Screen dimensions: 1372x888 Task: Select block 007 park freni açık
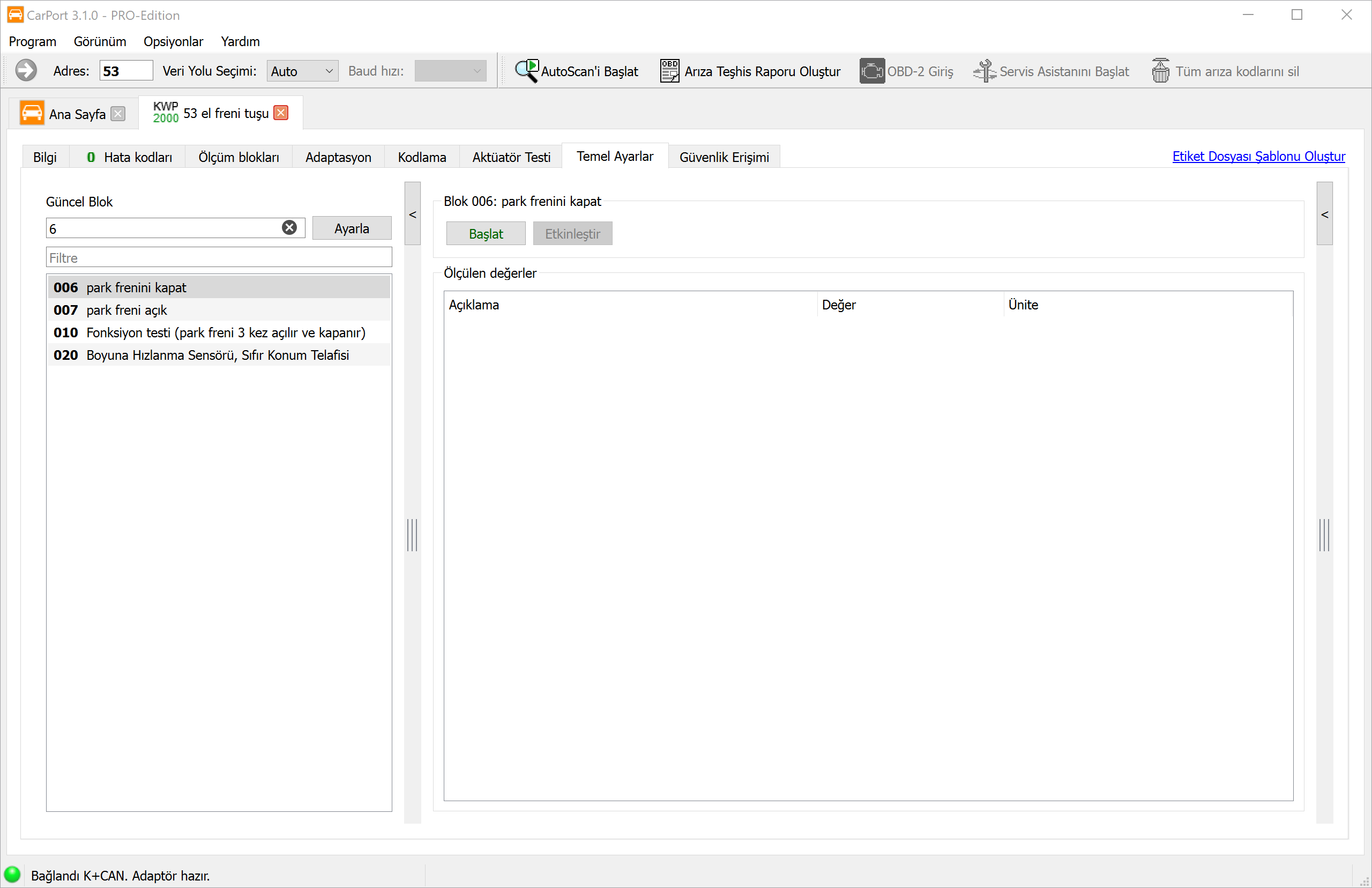click(219, 309)
